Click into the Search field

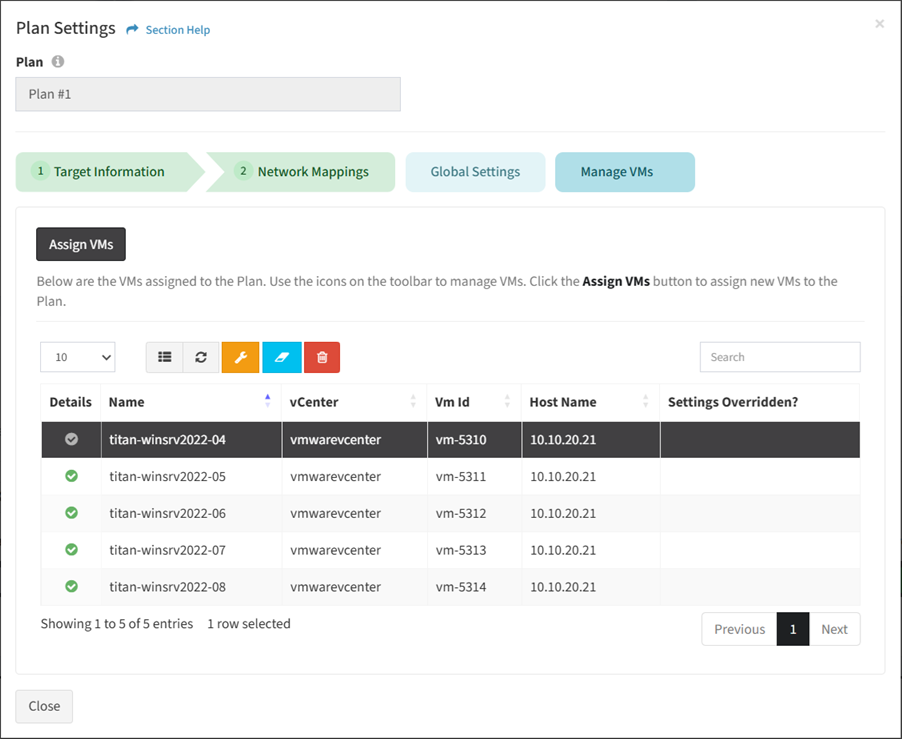[x=780, y=357]
